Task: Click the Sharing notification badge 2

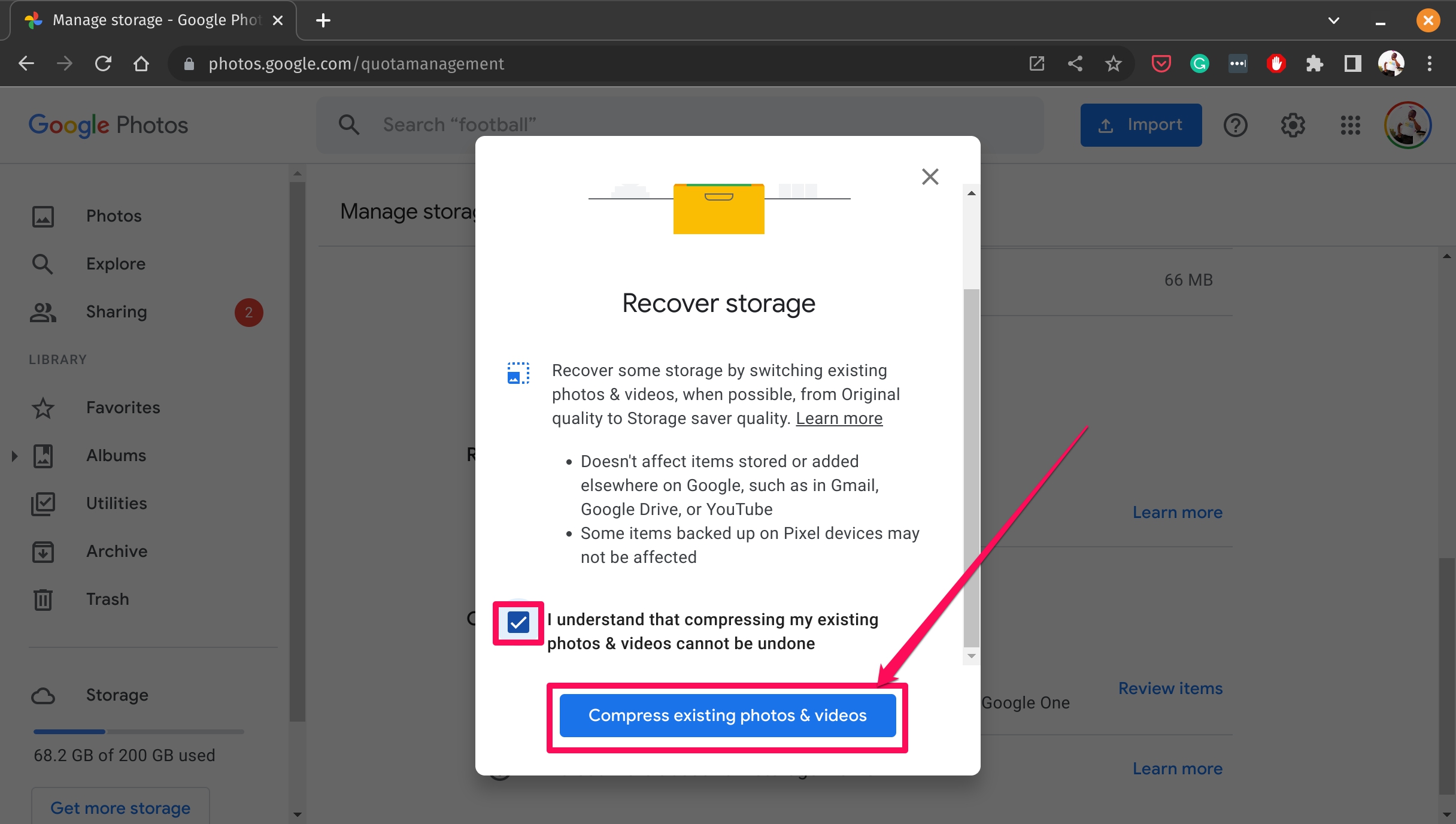Action: coord(248,312)
